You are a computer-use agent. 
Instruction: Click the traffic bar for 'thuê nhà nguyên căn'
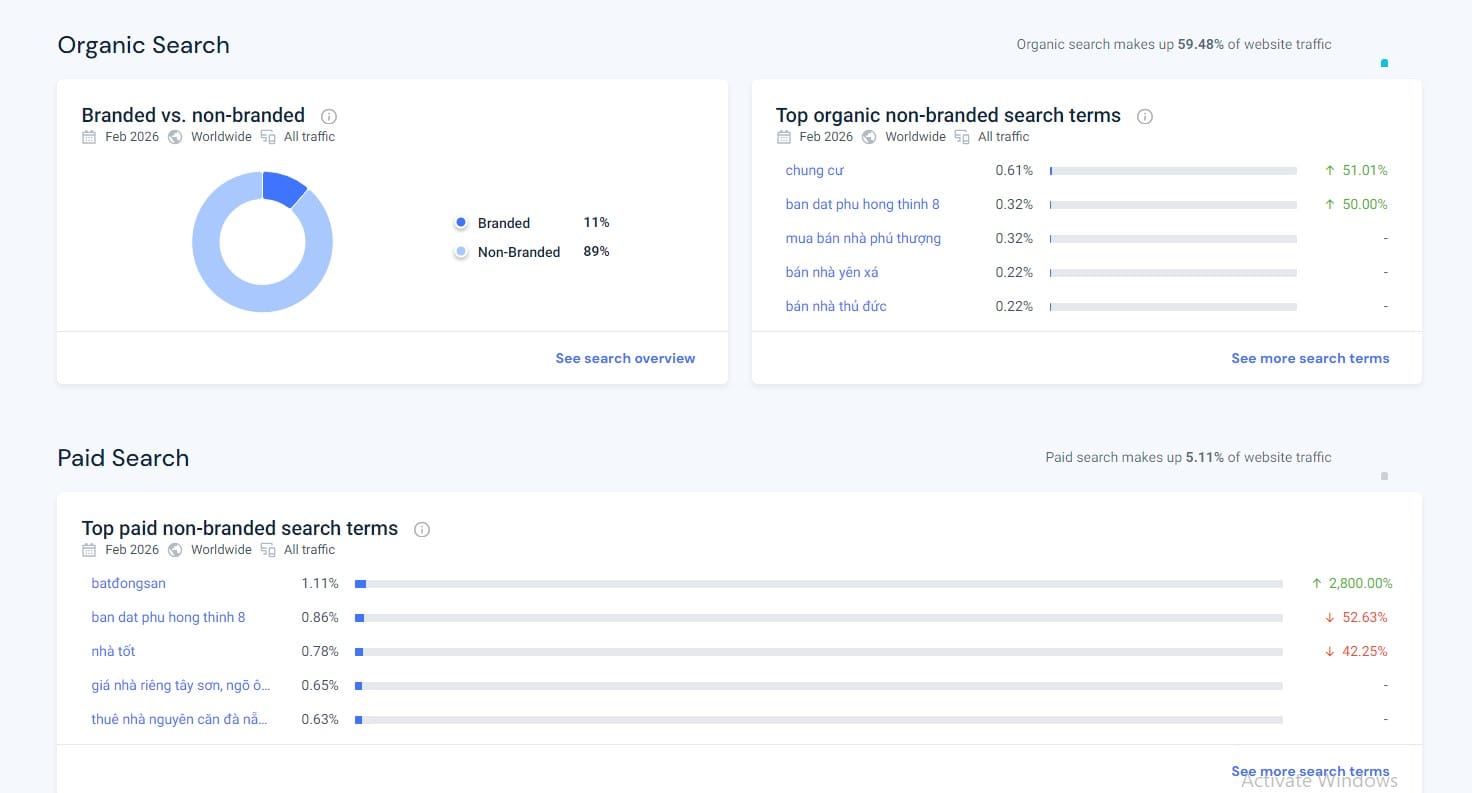click(818, 720)
